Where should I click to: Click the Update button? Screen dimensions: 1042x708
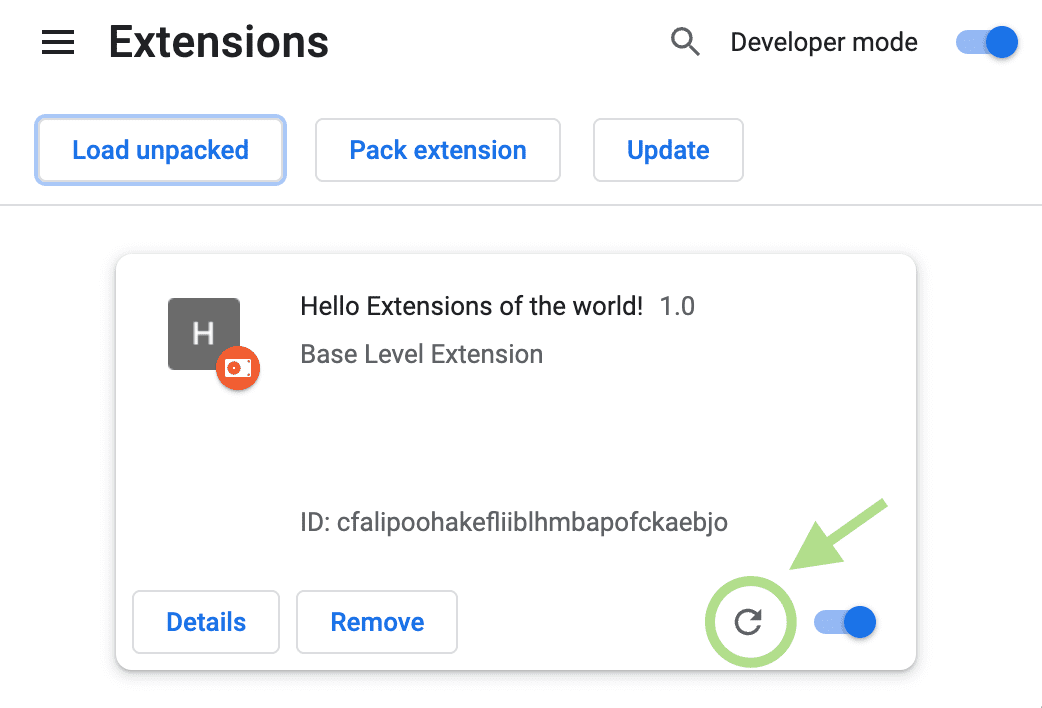[x=668, y=150]
